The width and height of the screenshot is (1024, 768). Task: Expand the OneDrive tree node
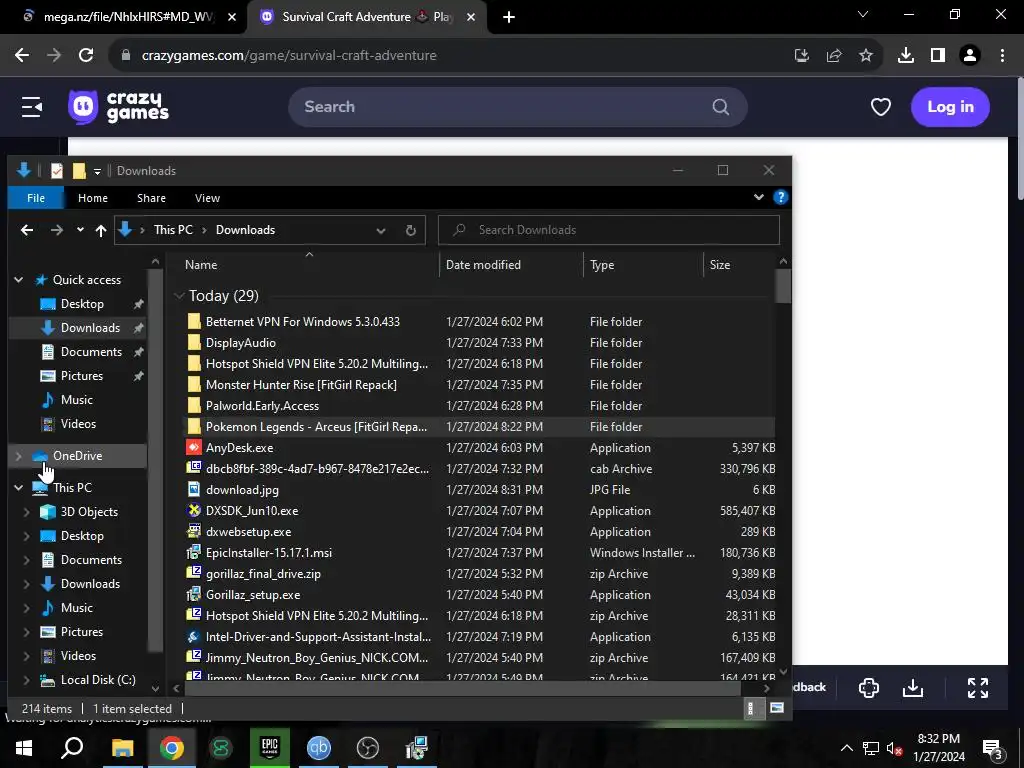pos(19,456)
